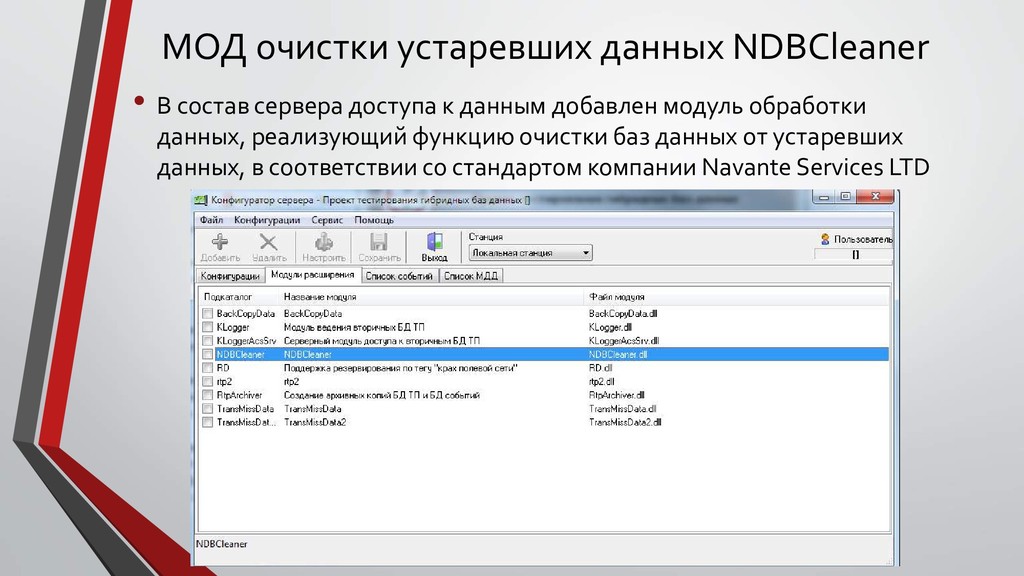Switch to the Конфигурации tab
Image resolution: width=1024 pixels, height=576 pixels.
pyautogui.click(x=230, y=276)
